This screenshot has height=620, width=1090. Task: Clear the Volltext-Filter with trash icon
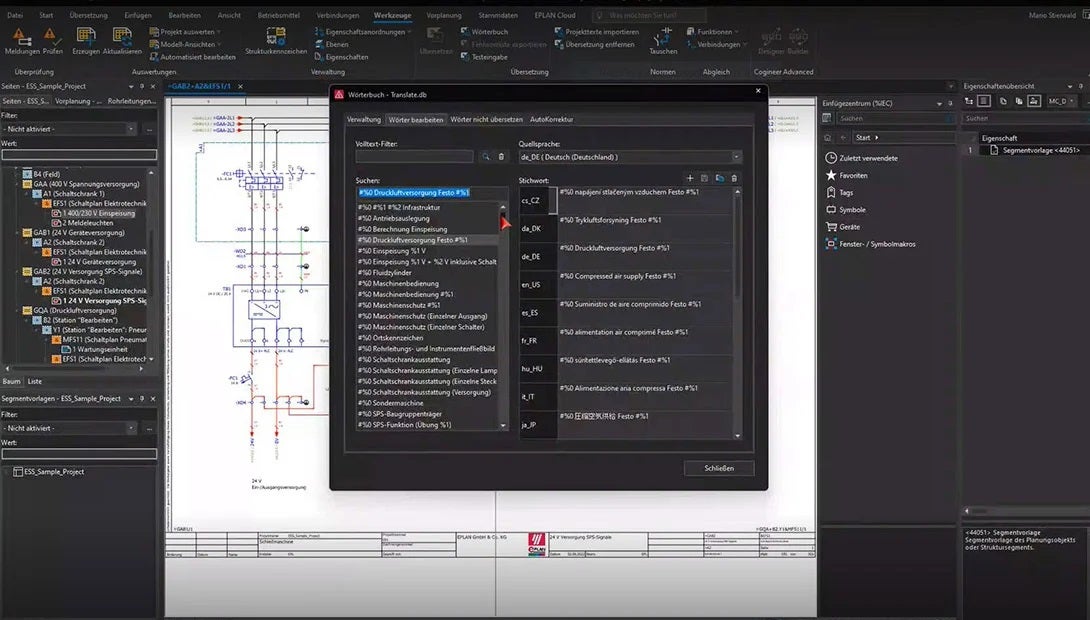tap(502, 157)
